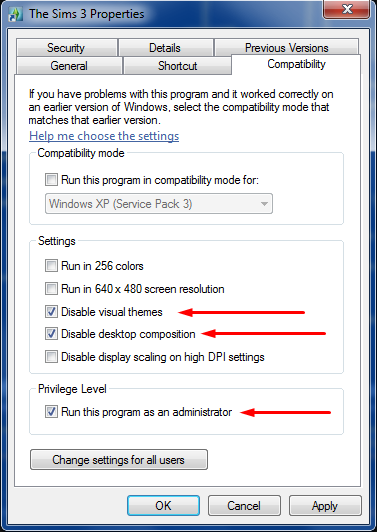Toggle Run in 256 colors
Viewport: 377px width, 532px height.
[x=51, y=266]
